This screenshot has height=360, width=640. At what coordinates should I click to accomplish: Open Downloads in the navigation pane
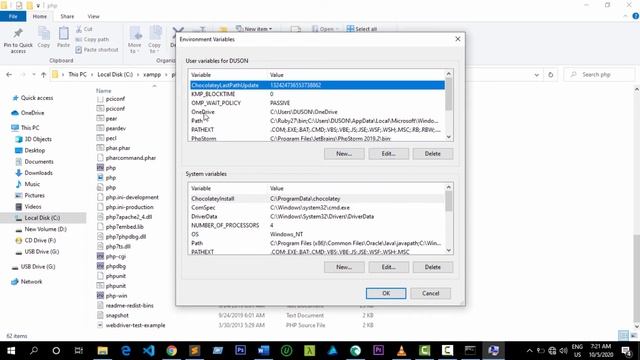point(38,173)
